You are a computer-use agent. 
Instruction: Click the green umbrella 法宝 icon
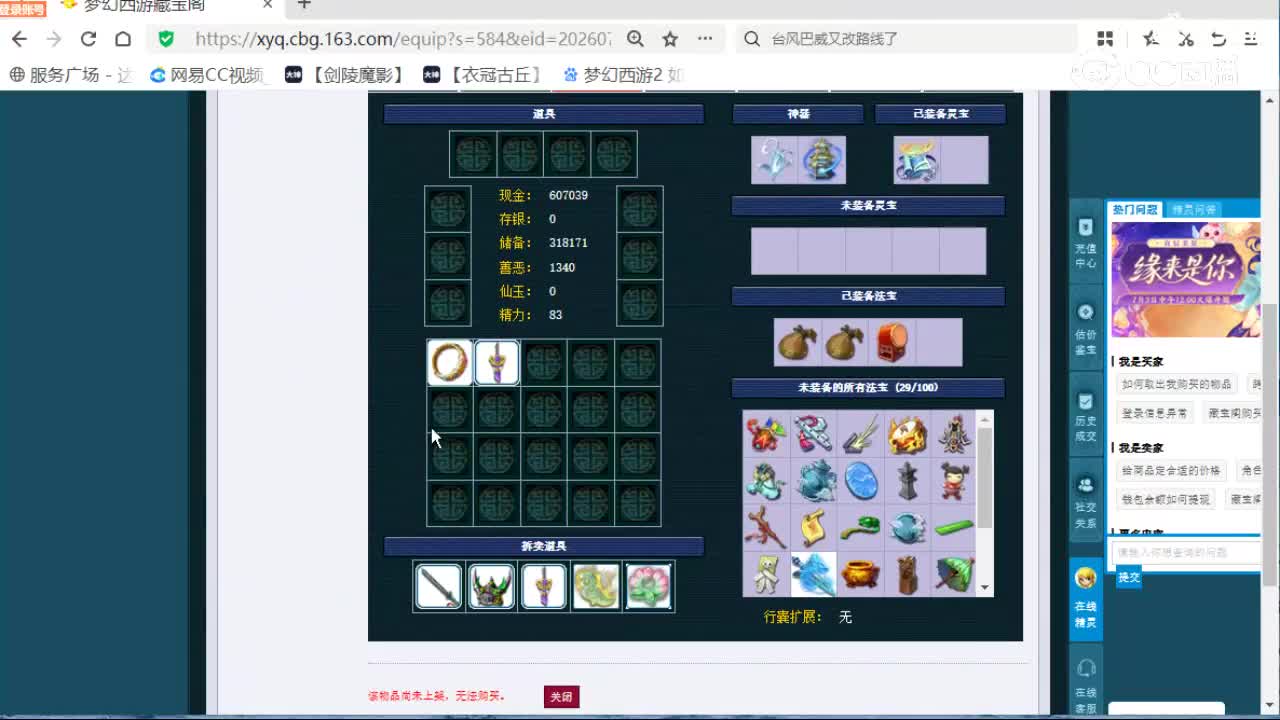955,574
